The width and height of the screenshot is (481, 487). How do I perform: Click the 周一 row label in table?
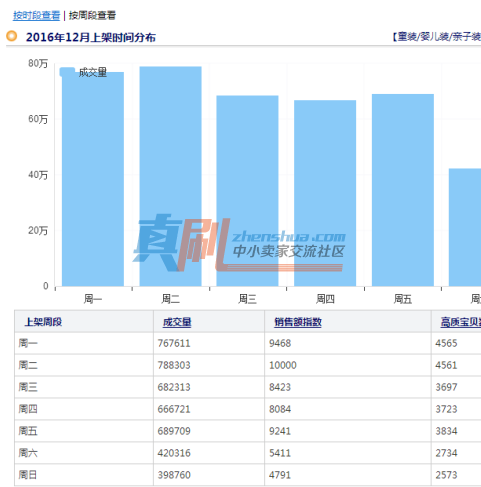click(x=28, y=343)
